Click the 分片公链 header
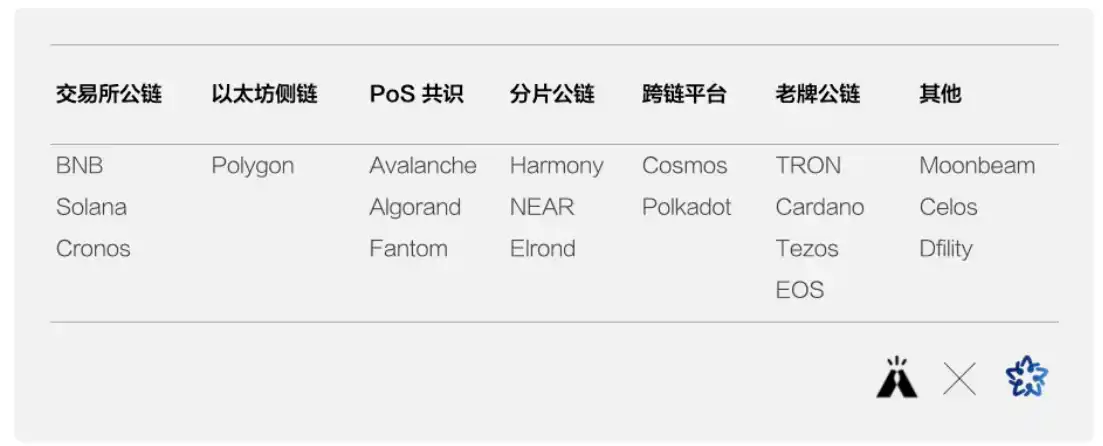This screenshot has height=446, width=1103. [552, 94]
